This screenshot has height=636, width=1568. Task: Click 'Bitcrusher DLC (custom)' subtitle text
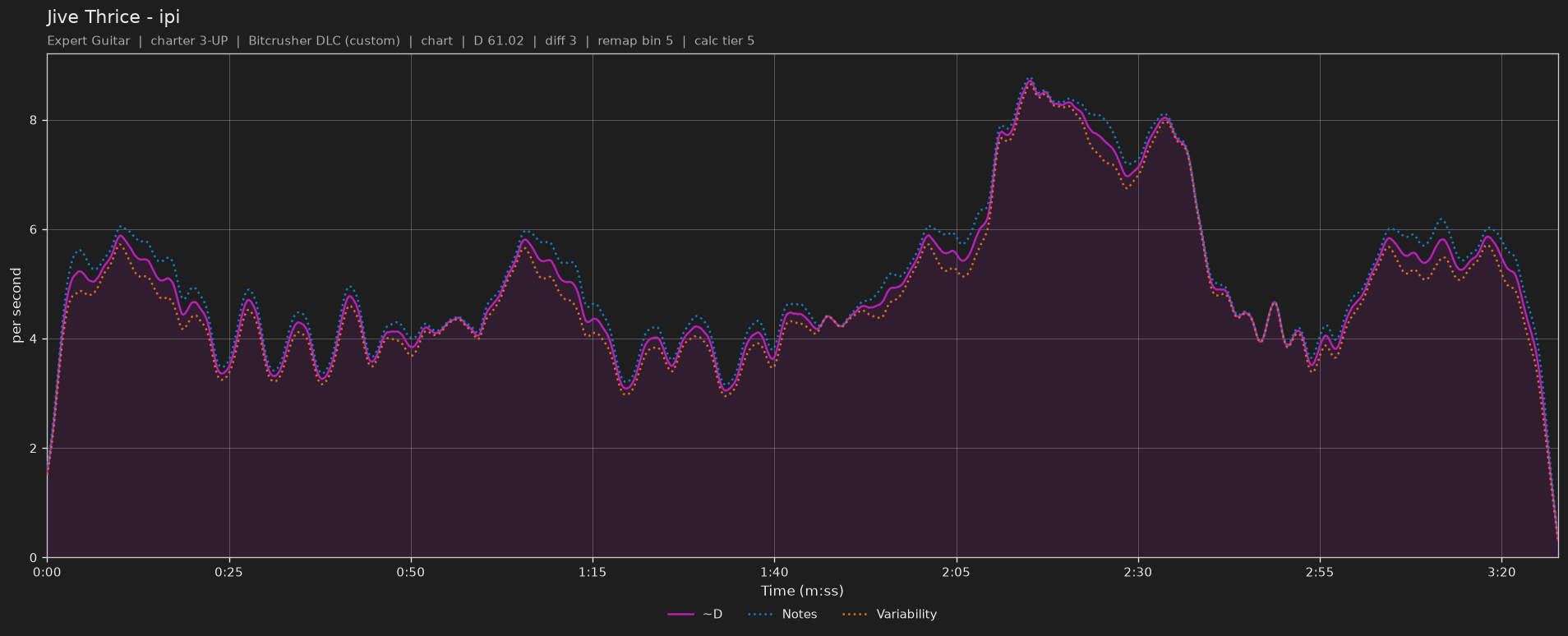[324, 41]
